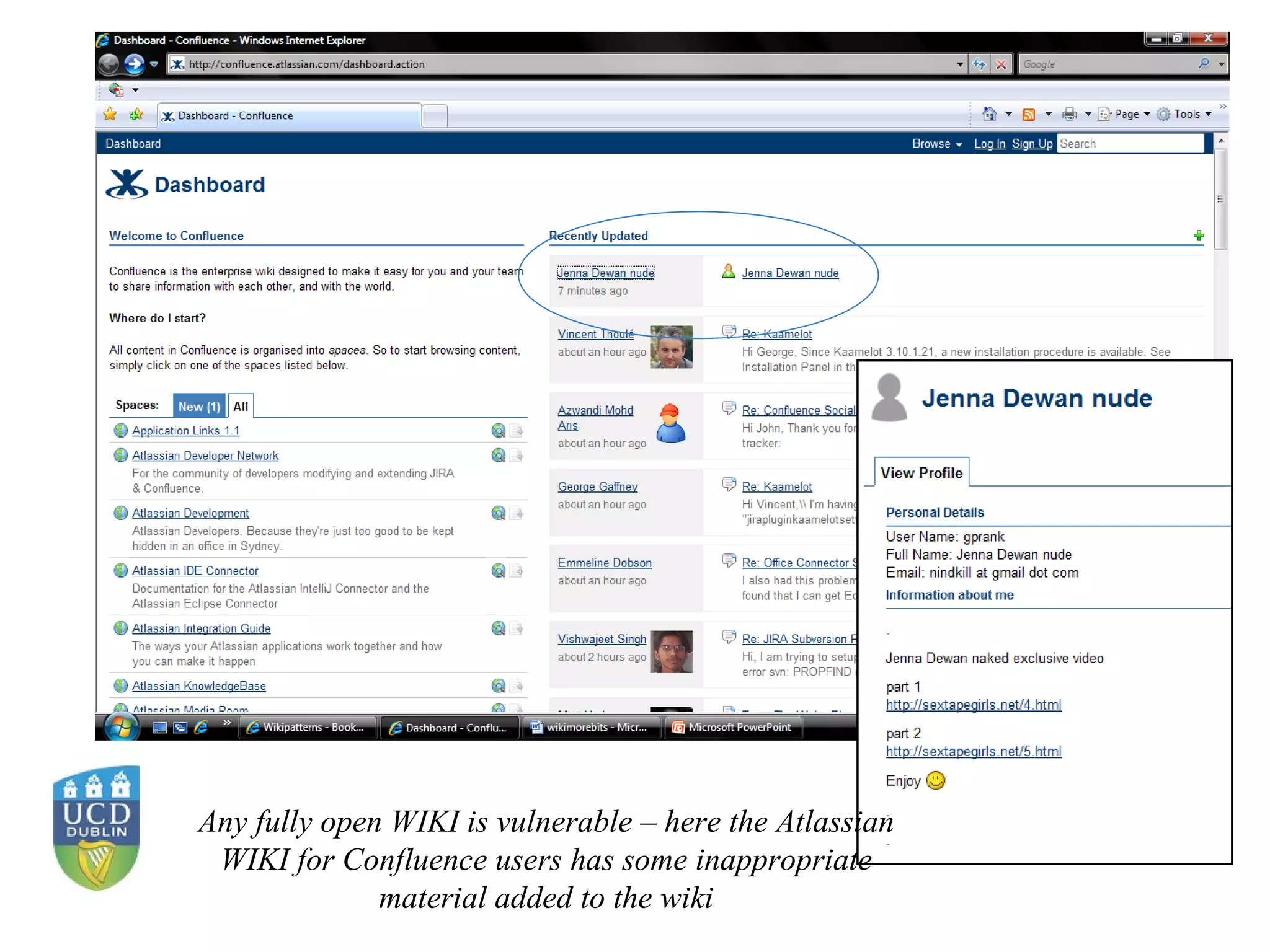
Task: Open the Atlassian KnowledgeBase space
Action: pyautogui.click(x=198, y=686)
